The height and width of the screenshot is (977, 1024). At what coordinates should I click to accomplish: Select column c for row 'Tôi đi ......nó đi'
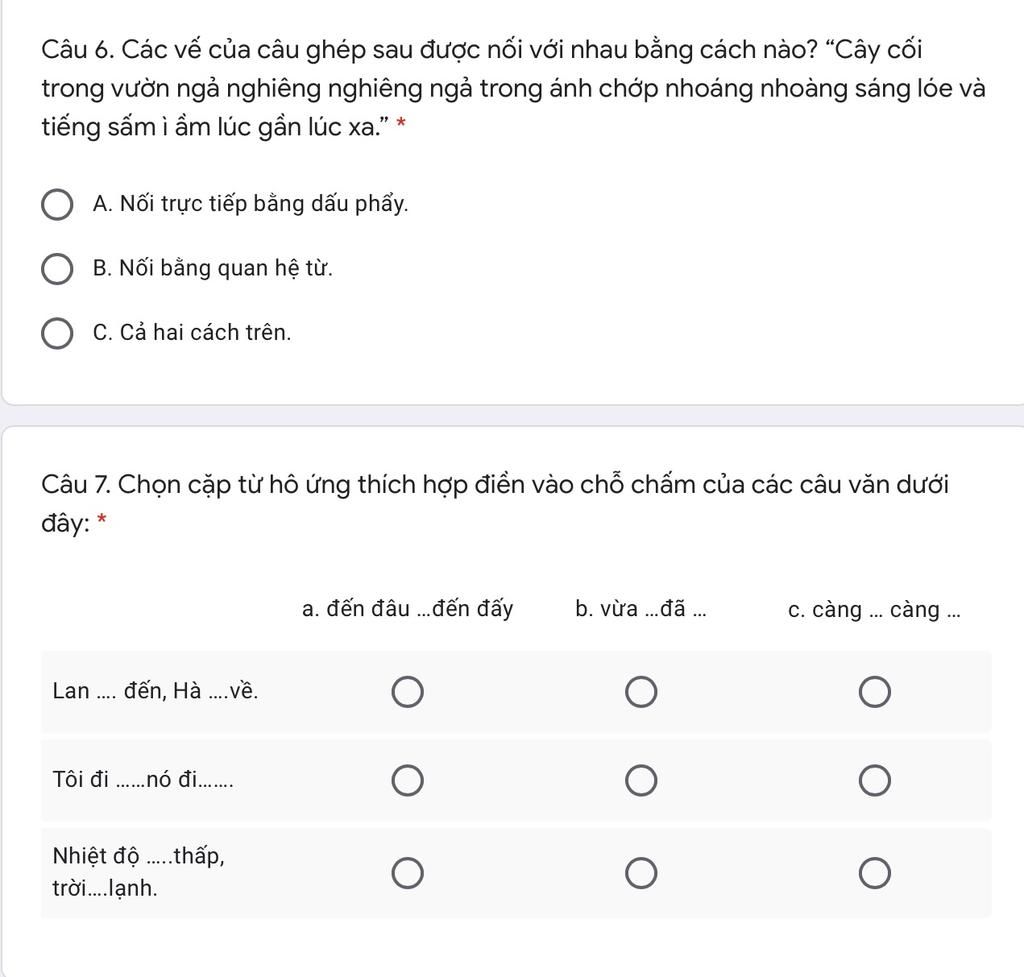874,780
